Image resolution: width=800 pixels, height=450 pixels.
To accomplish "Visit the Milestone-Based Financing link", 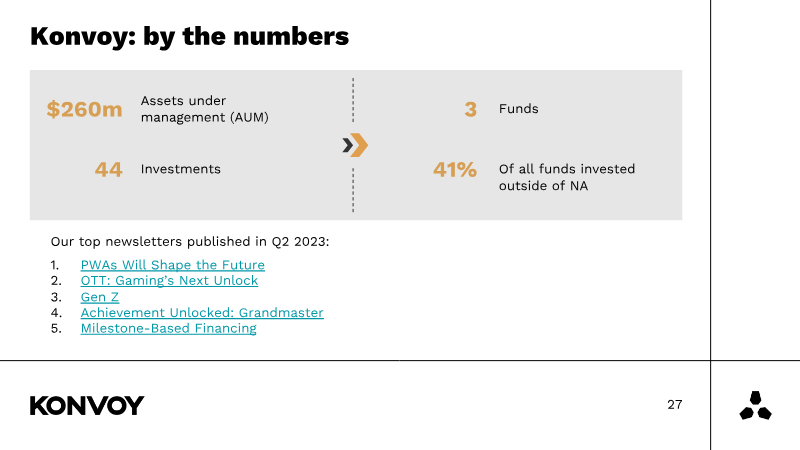I will 168,328.
